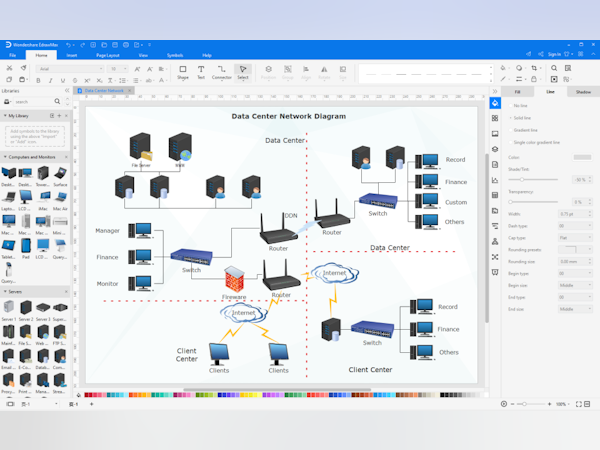Click the Cut scissors icon

[10, 68]
